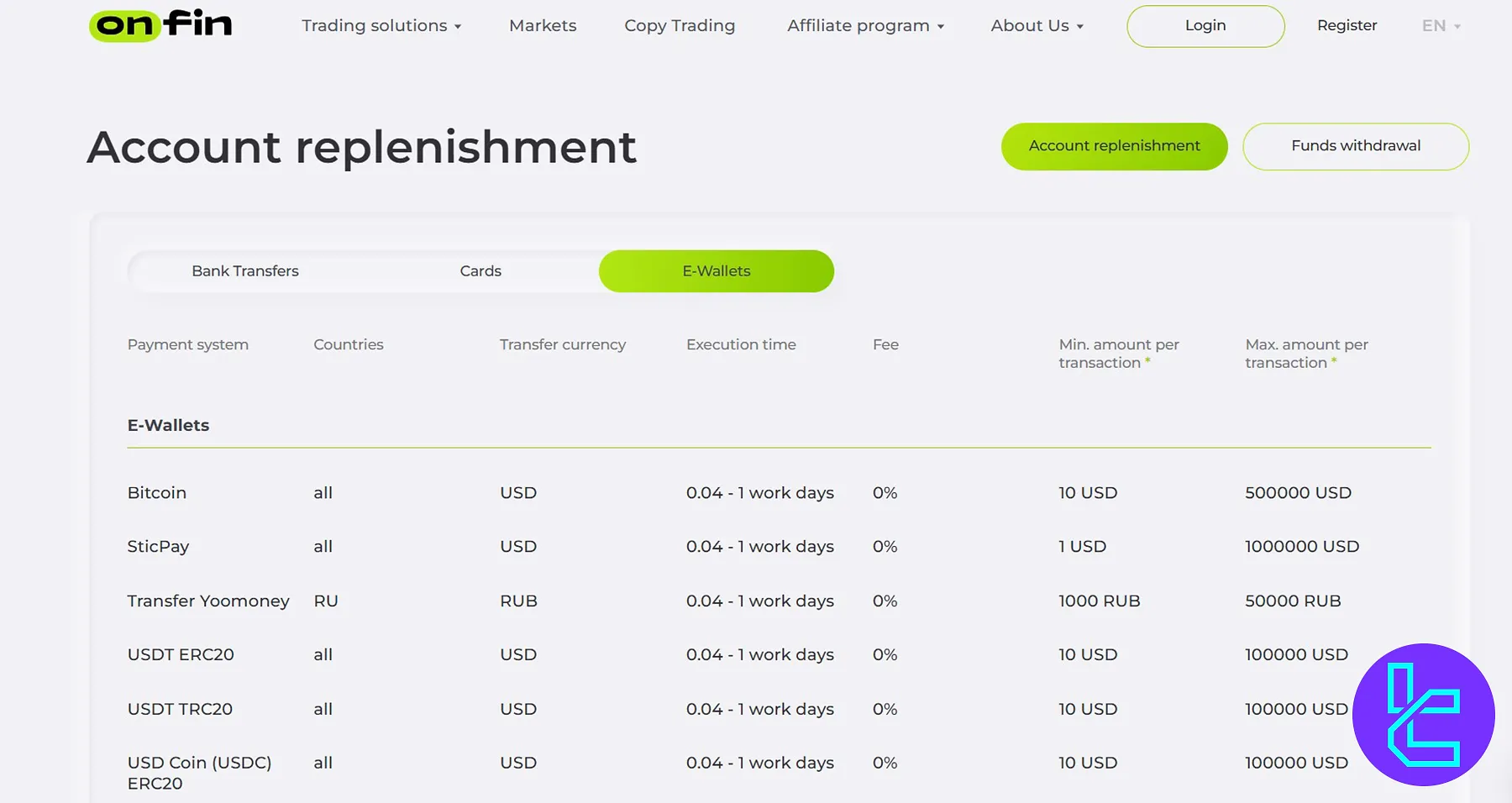Switch to the Bank Transfers tab
The width and height of the screenshot is (1512, 803).
click(245, 271)
